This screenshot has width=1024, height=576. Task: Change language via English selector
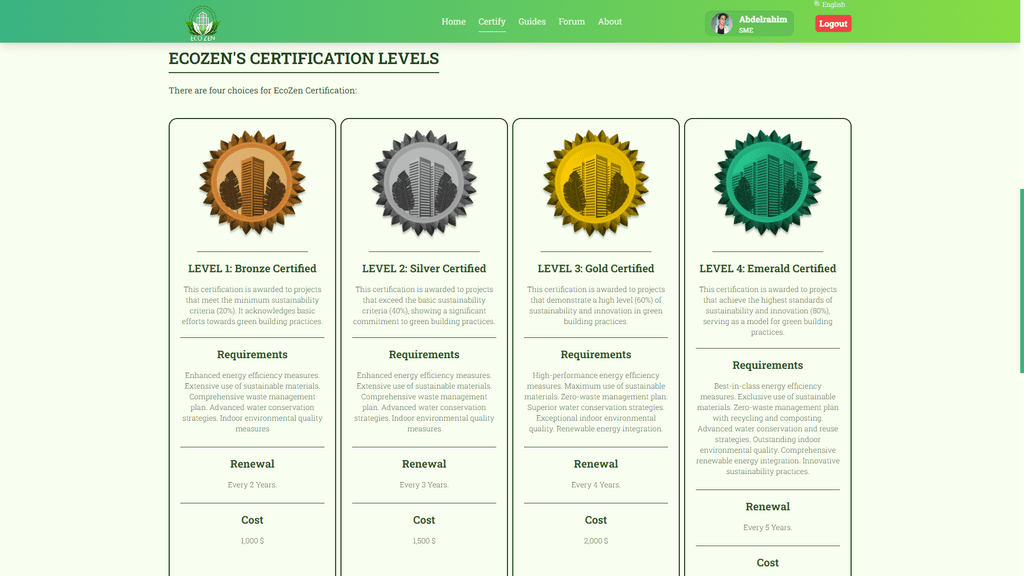coord(833,5)
